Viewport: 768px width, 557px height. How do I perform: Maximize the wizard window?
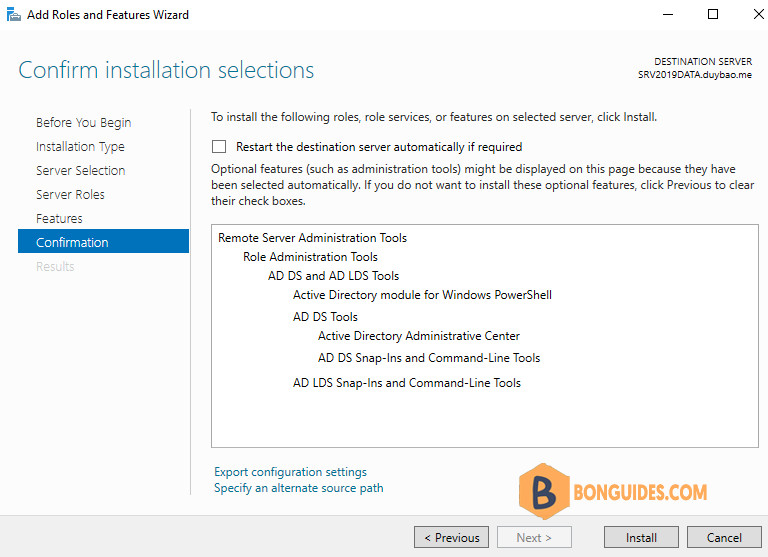pos(713,14)
